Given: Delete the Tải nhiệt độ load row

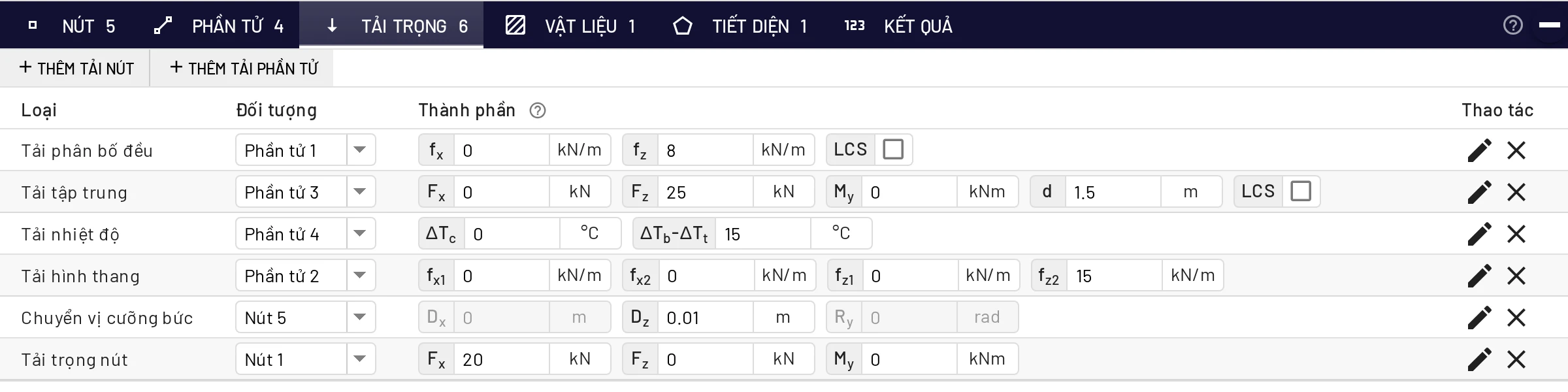Looking at the screenshot, I should tap(1516, 234).
